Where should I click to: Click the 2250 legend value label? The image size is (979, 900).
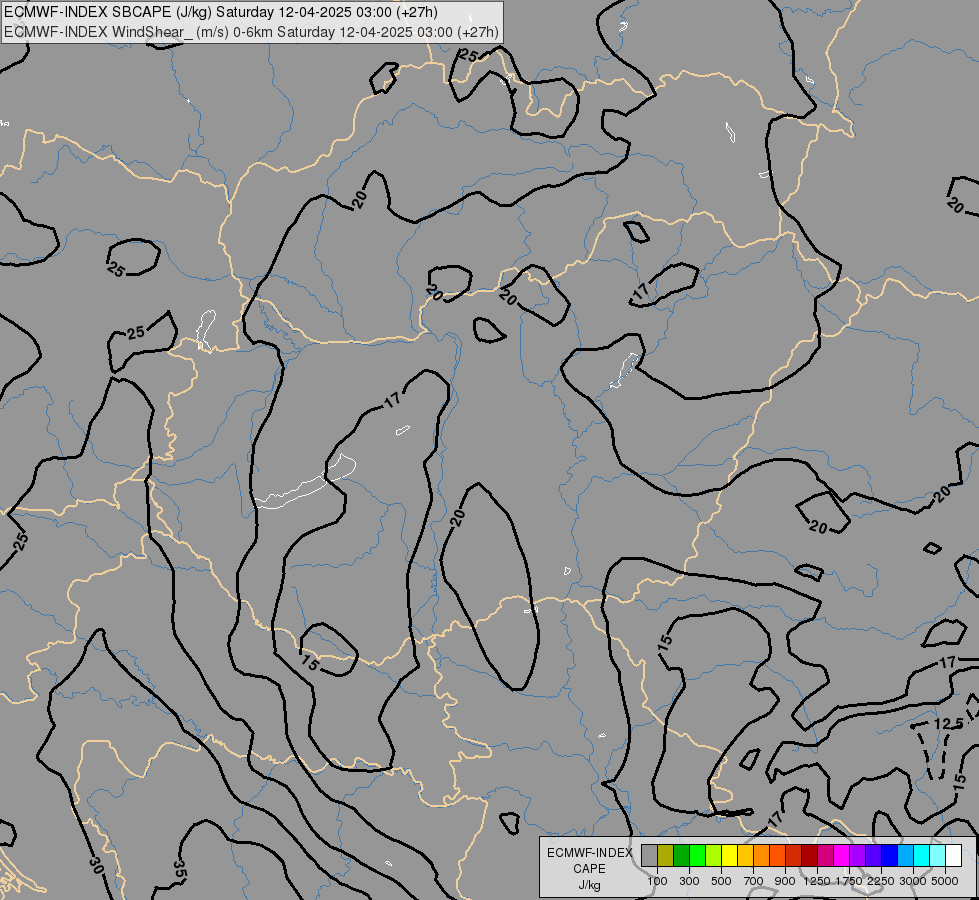click(x=882, y=881)
